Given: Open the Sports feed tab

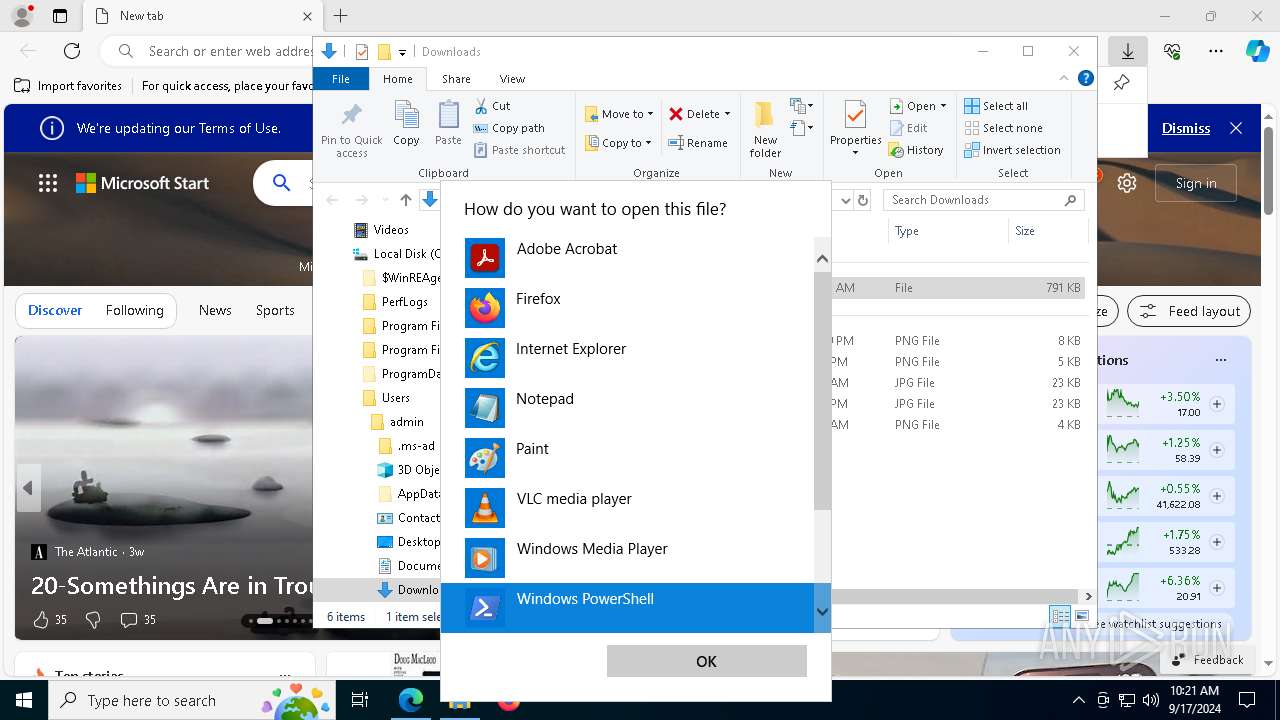Looking at the screenshot, I should [275, 310].
